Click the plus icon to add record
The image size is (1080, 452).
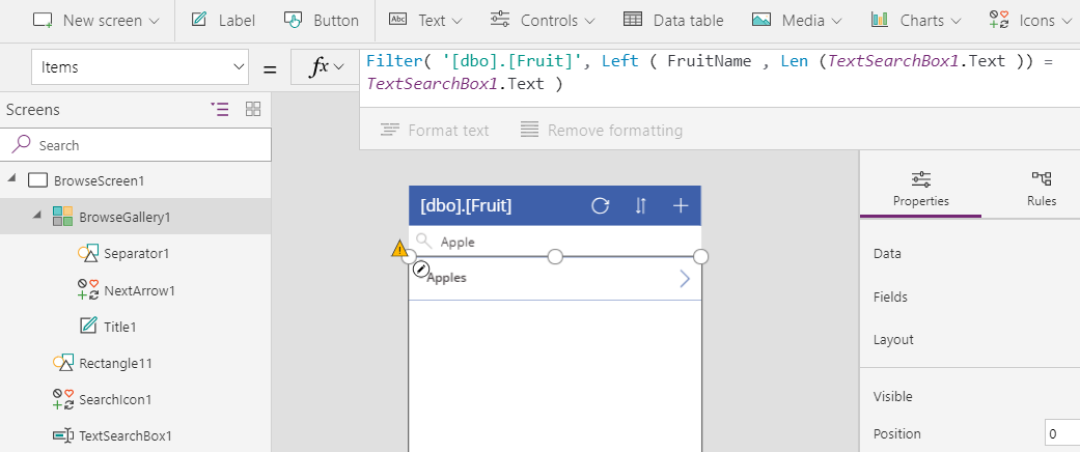(x=681, y=205)
